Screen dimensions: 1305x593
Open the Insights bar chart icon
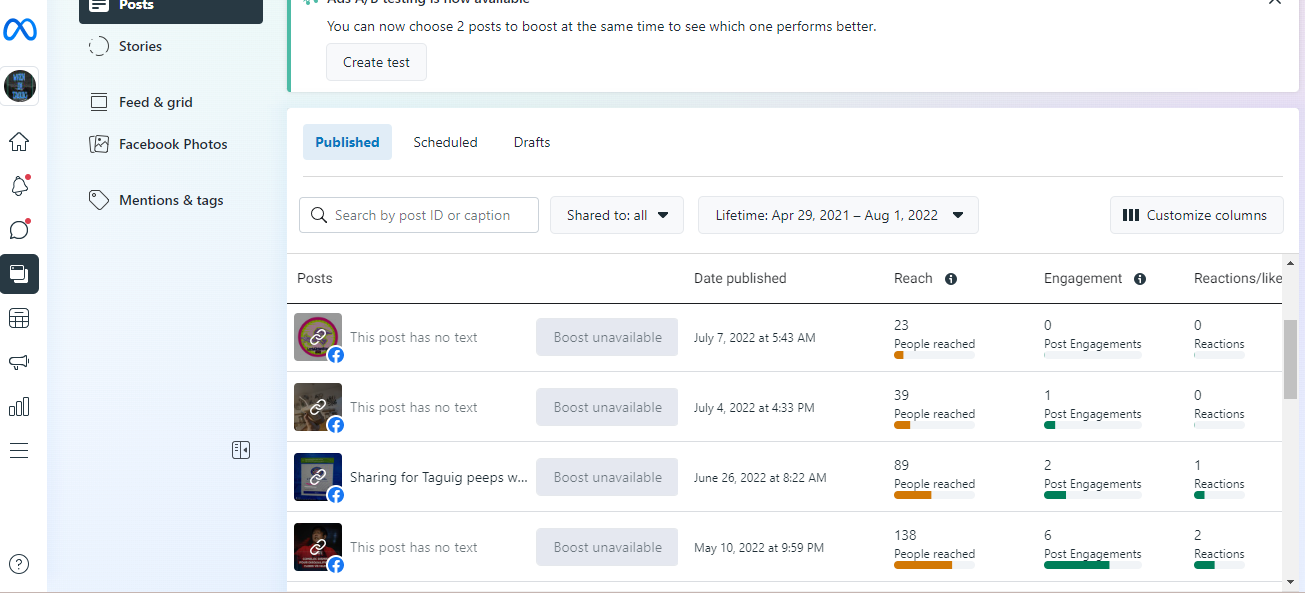[19, 407]
